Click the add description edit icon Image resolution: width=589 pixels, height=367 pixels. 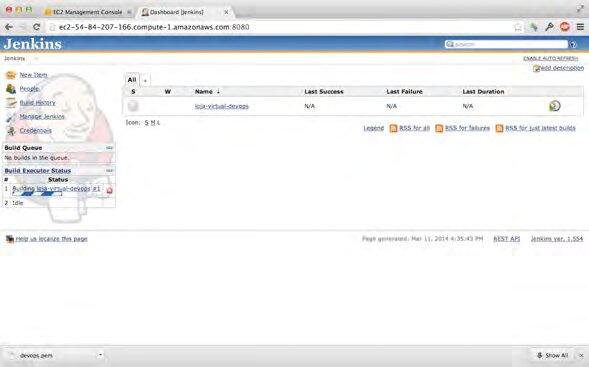point(536,68)
